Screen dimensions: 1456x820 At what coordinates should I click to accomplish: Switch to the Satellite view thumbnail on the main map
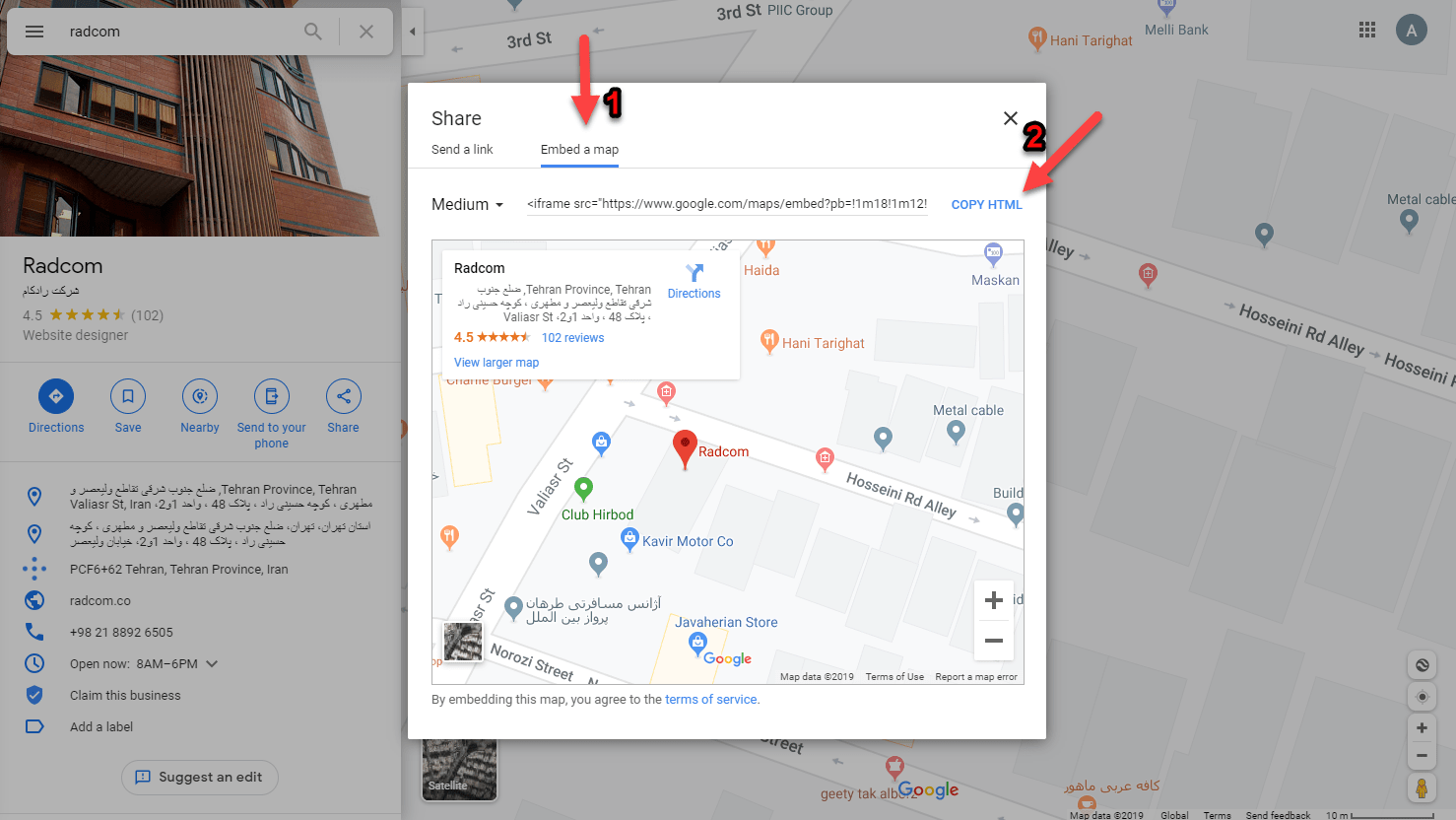tap(459, 768)
